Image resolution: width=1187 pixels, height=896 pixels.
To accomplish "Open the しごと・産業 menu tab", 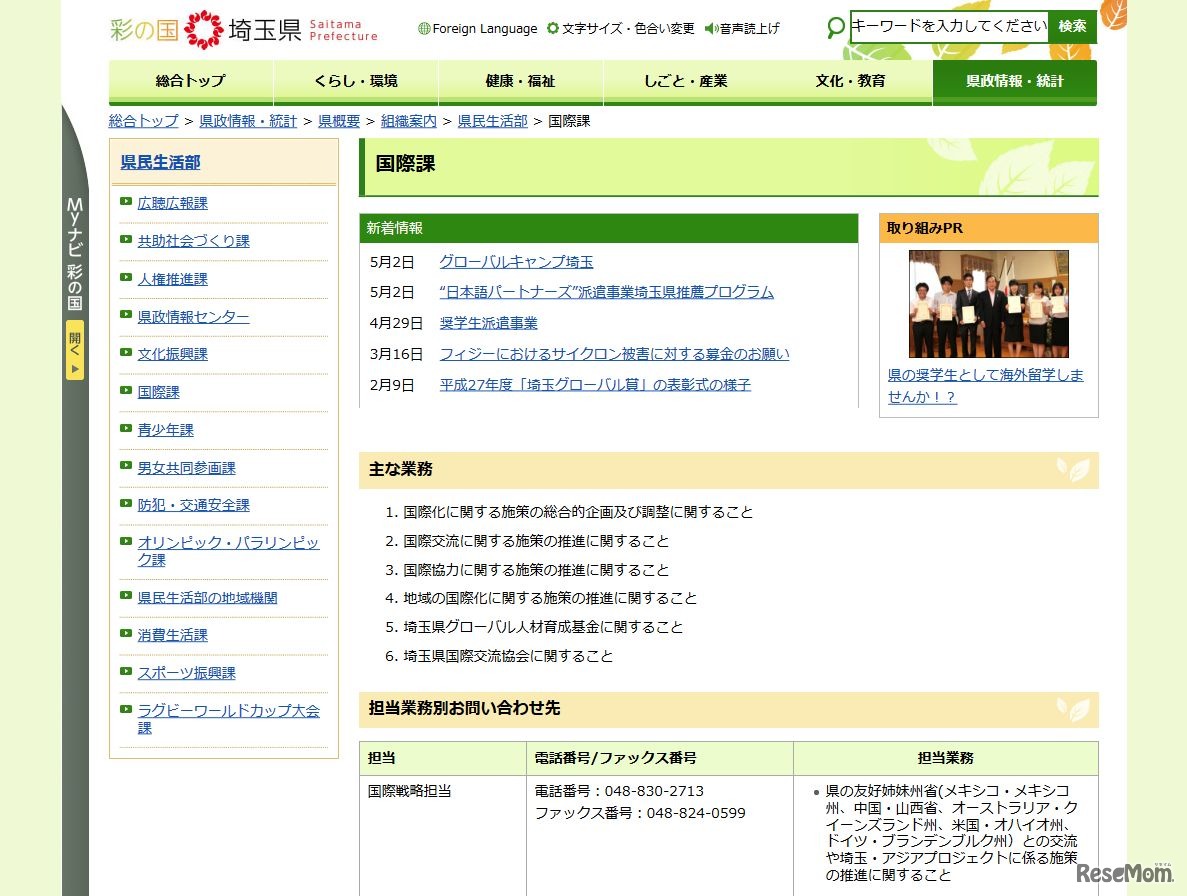I will coord(685,81).
